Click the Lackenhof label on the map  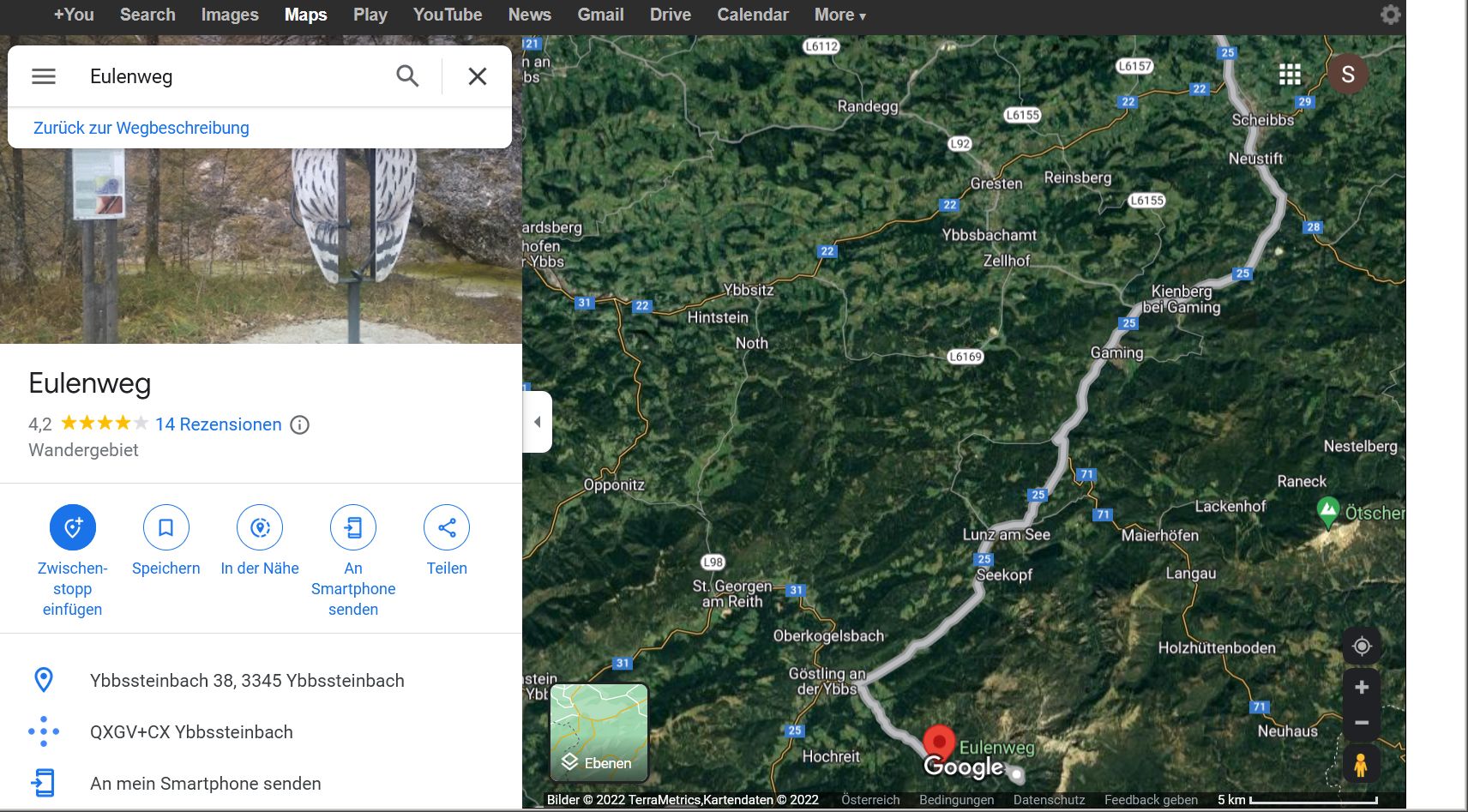[x=1230, y=506]
